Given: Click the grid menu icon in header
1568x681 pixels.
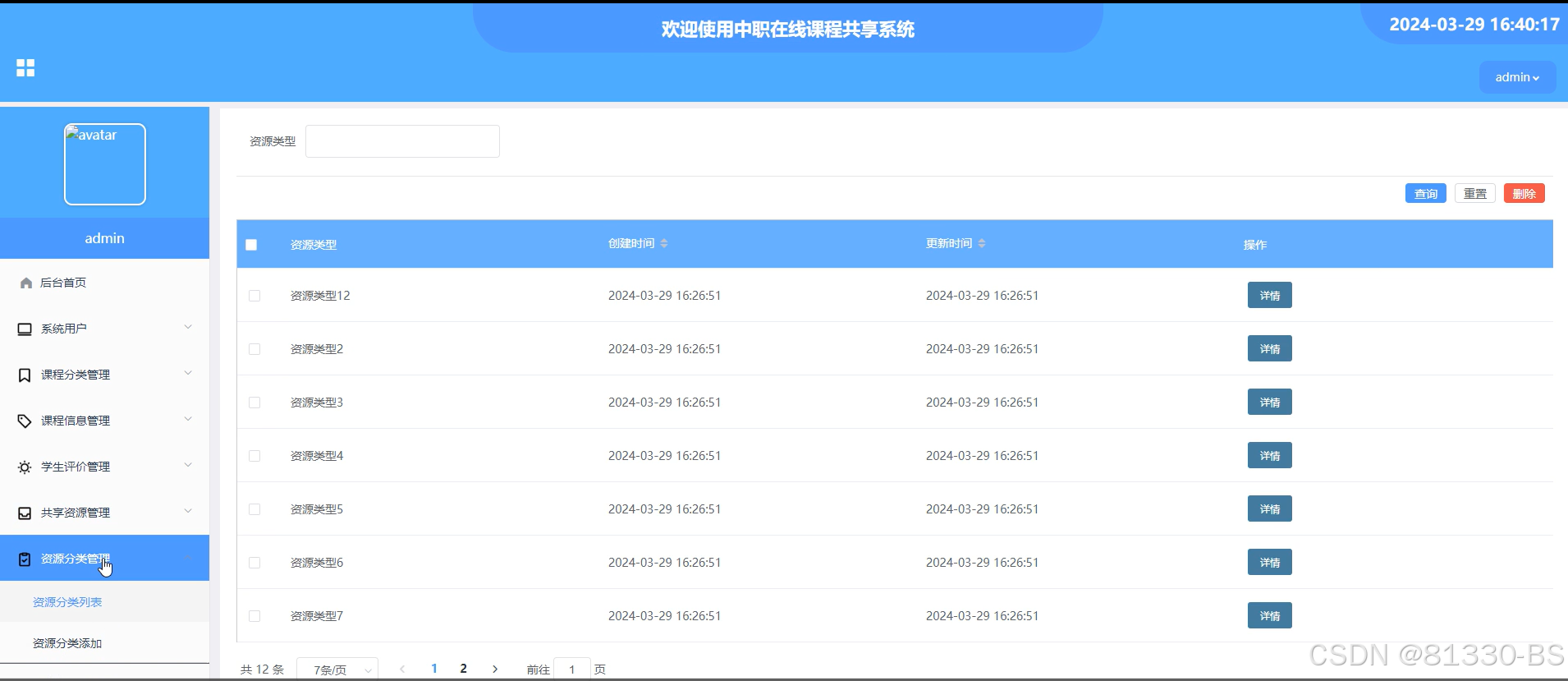Looking at the screenshot, I should [x=25, y=68].
